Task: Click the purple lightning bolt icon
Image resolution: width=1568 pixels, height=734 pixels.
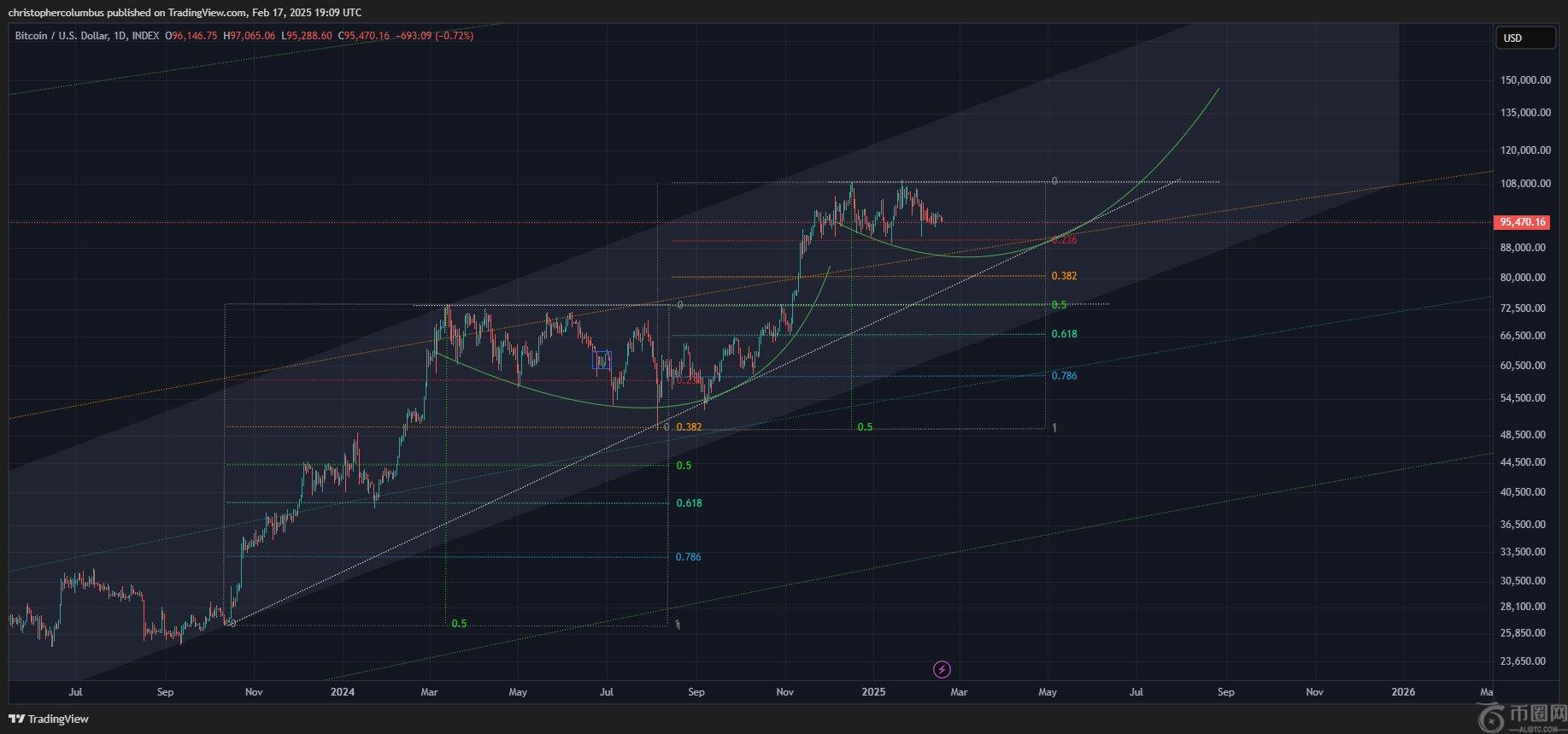Action: (x=941, y=669)
